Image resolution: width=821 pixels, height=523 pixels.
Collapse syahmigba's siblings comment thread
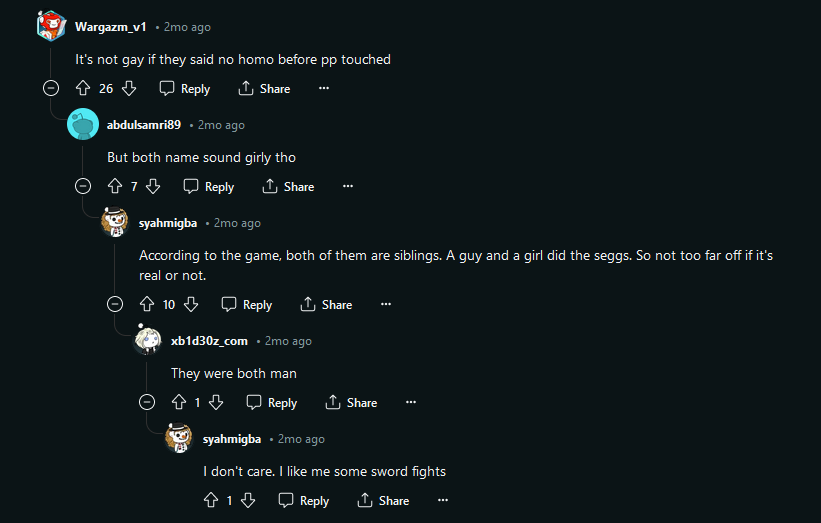point(115,304)
